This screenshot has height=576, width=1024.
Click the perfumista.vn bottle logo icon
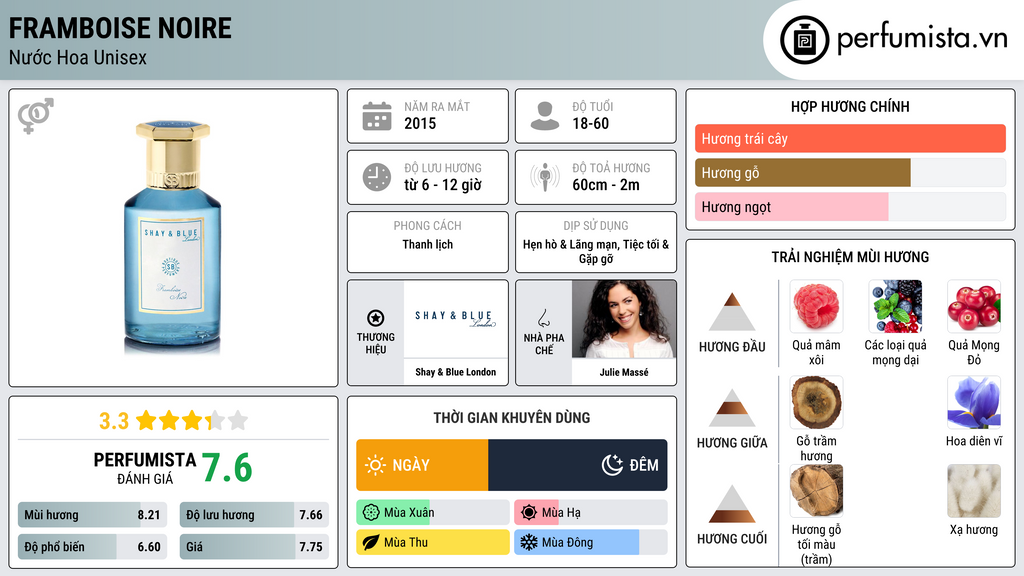coord(804,40)
